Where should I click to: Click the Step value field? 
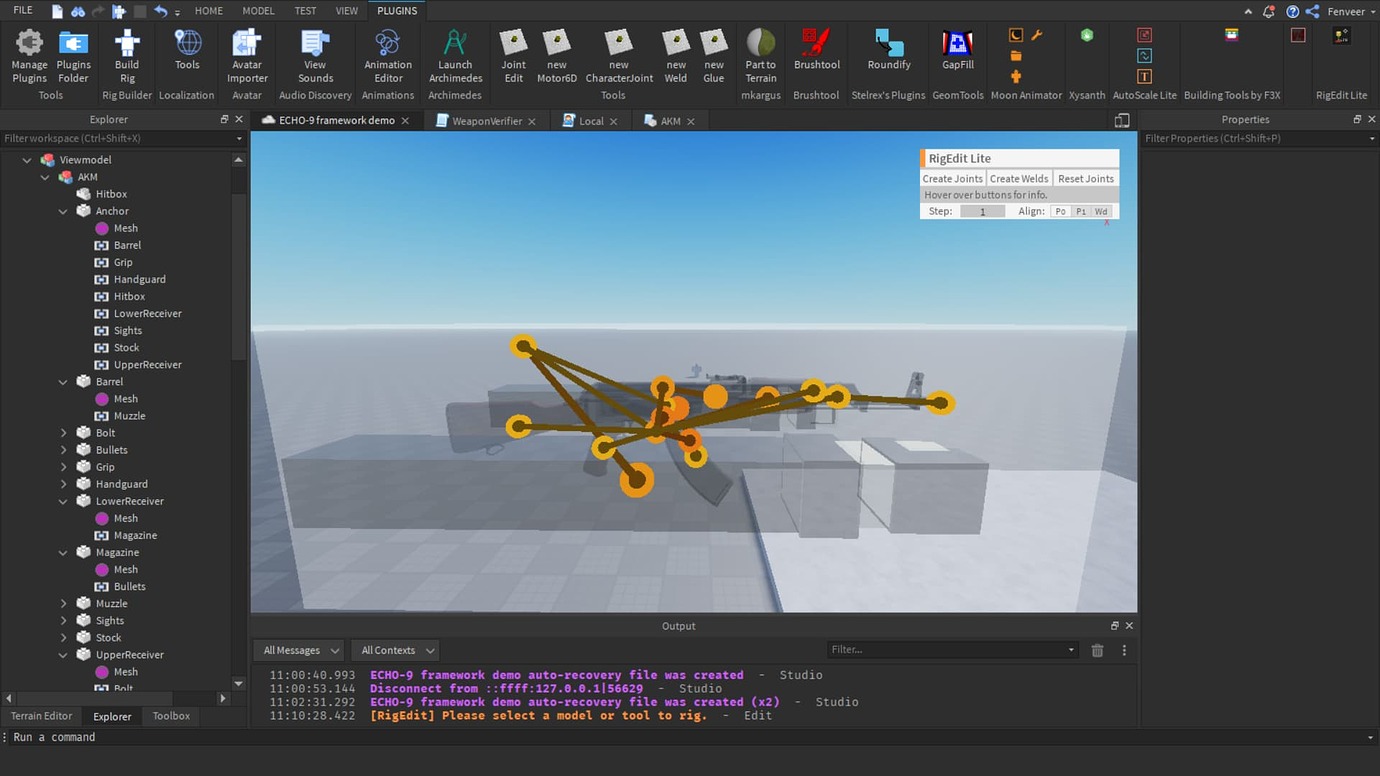point(982,212)
